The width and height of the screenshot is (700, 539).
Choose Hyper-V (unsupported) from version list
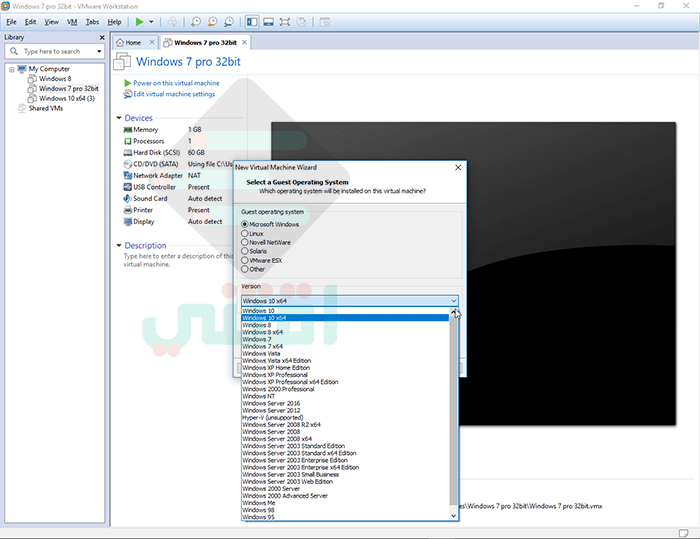coord(345,418)
